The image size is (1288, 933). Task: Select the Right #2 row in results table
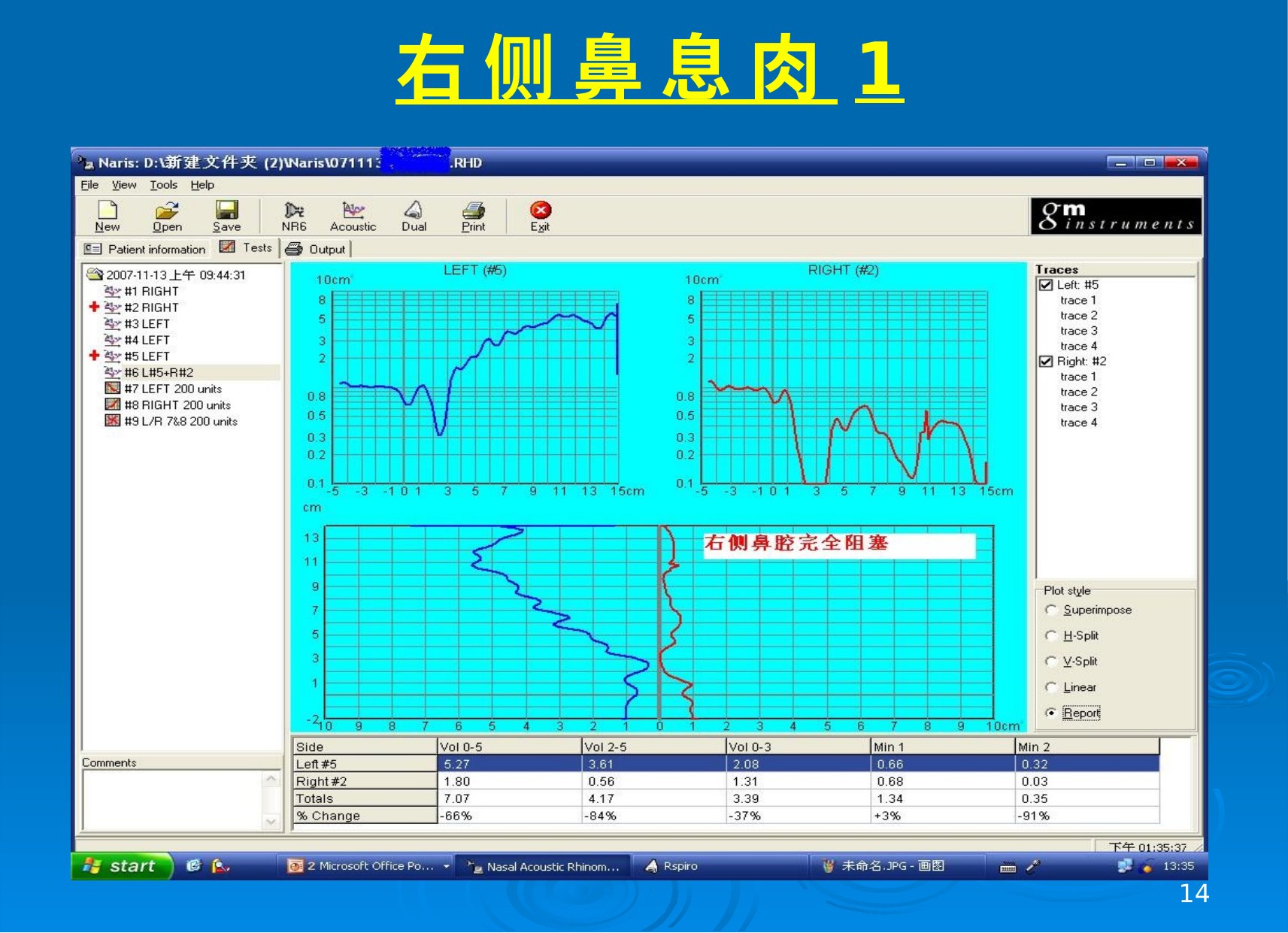tap(726, 781)
